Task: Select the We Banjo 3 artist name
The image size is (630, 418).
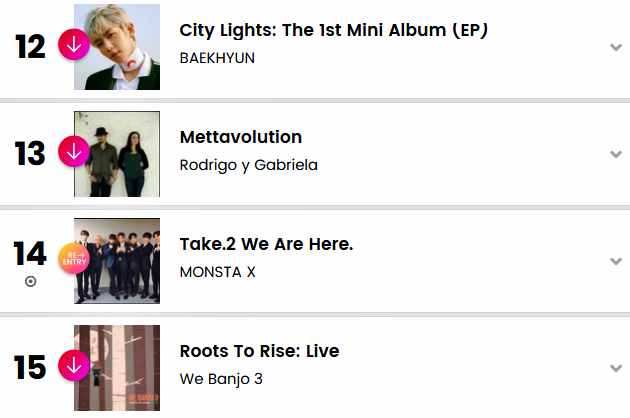Action: pos(221,379)
